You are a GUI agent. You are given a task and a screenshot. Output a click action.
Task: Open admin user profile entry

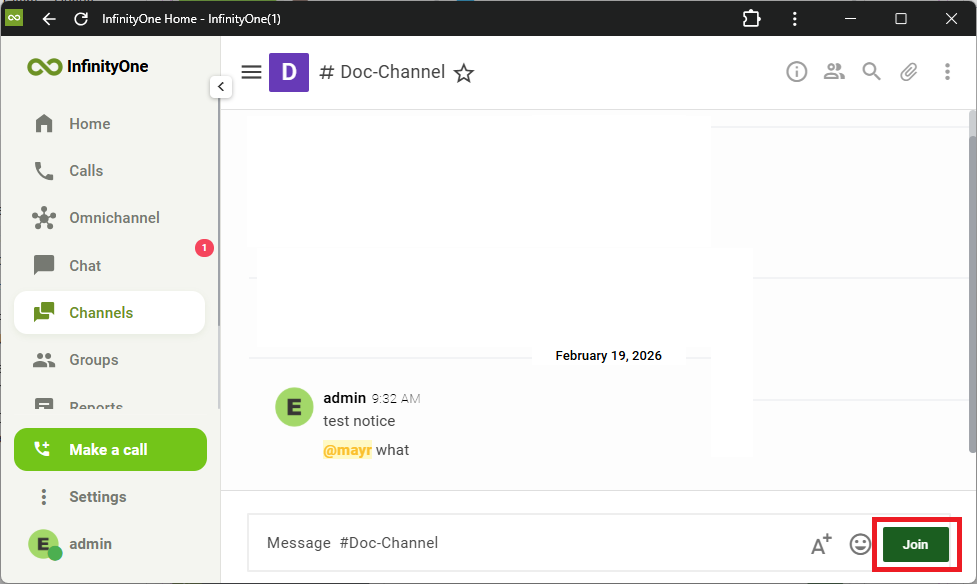[x=110, y=544]
